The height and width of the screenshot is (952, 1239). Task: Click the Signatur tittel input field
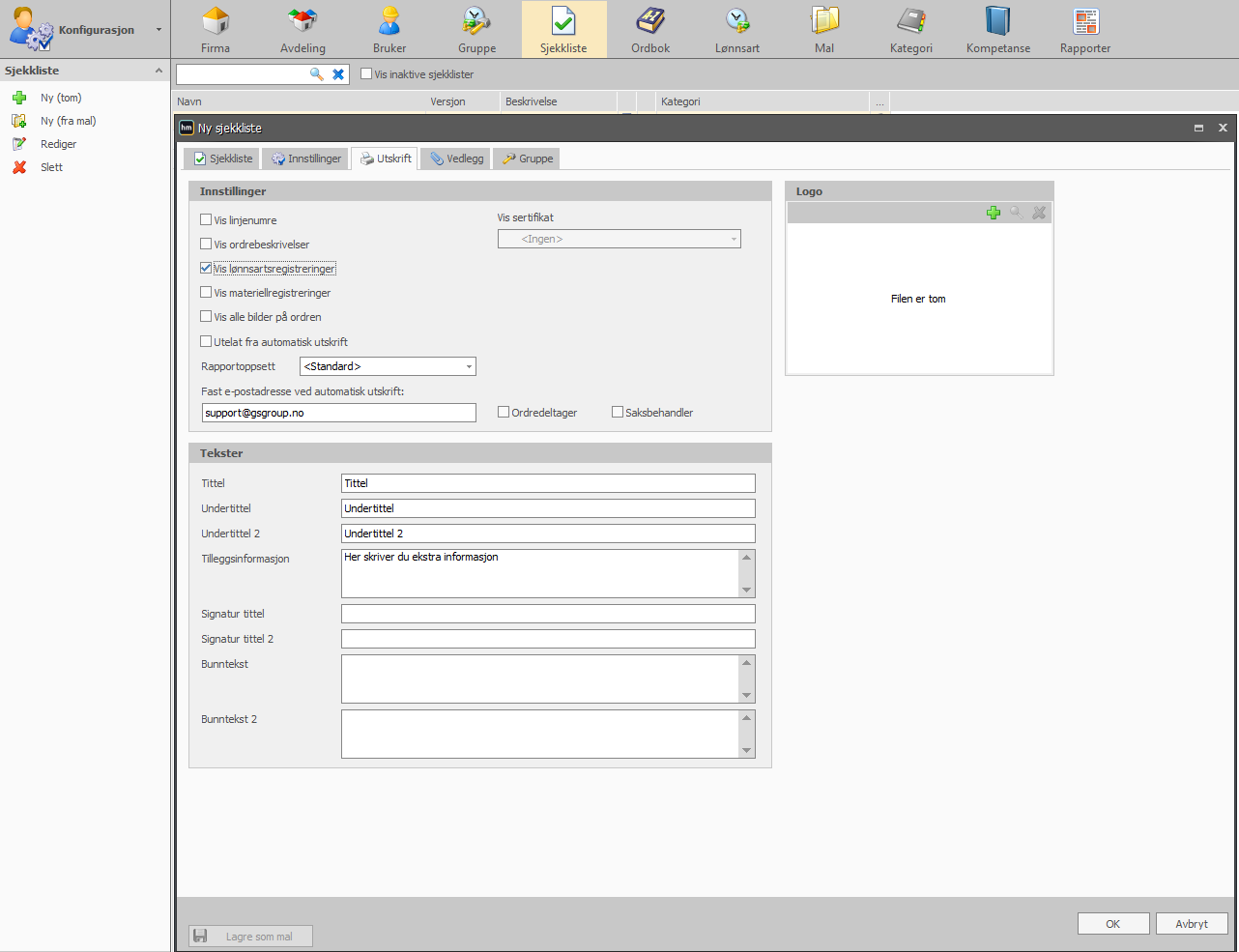(548, 614)
